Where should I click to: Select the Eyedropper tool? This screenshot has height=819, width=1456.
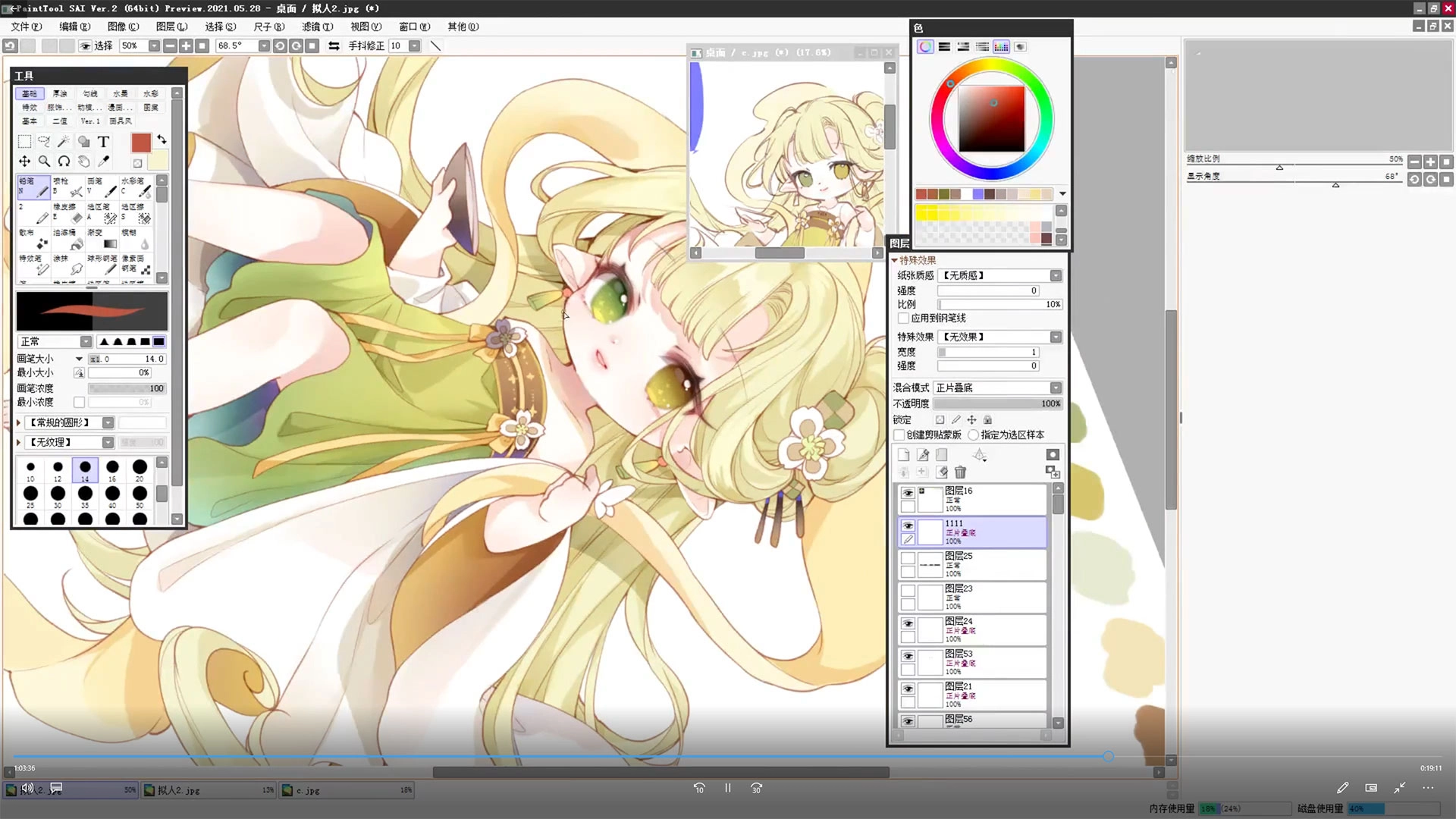click(x=104, y=161)
